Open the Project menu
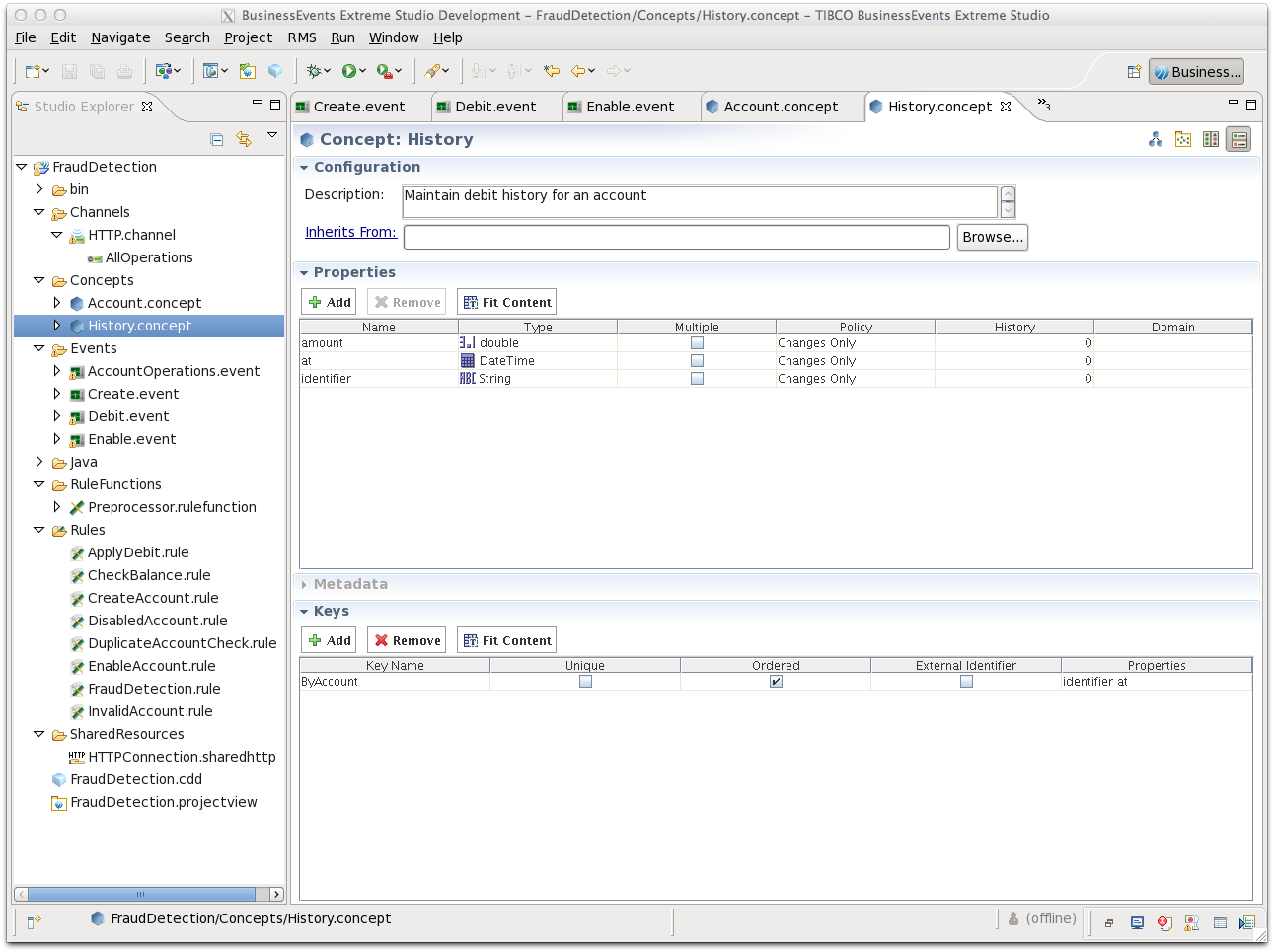Screen dimensions: 1274x952 248,37
